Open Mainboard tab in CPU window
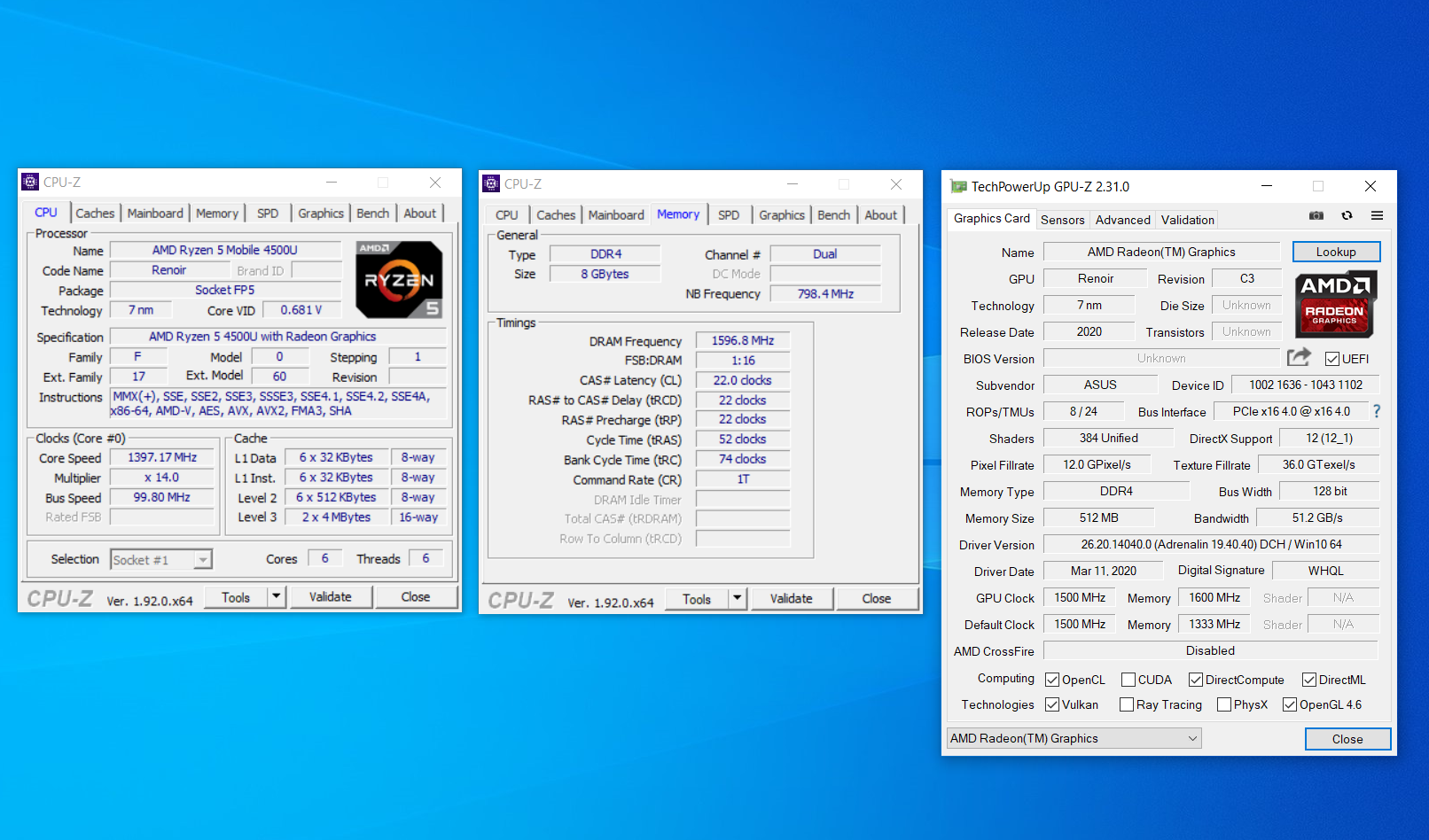This screenshot has width=1429, height=840. click(x=155, y=214)
